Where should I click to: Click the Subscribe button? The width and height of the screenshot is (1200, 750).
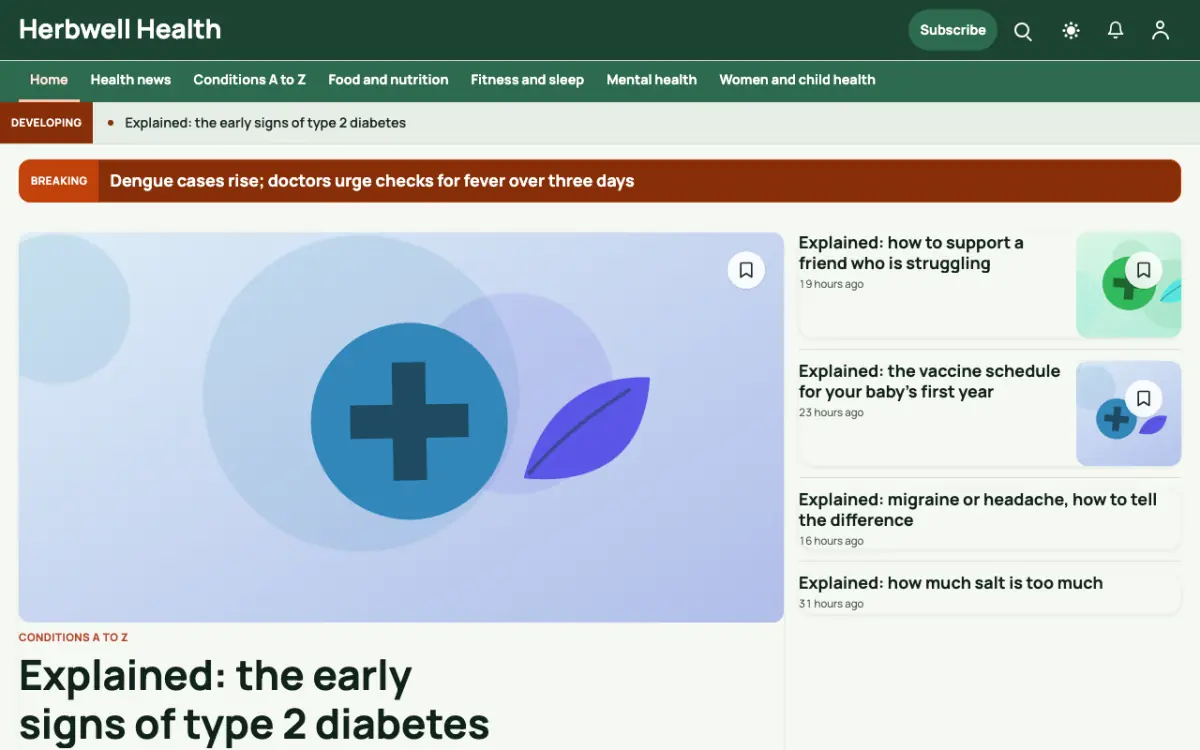click(953, 30)
